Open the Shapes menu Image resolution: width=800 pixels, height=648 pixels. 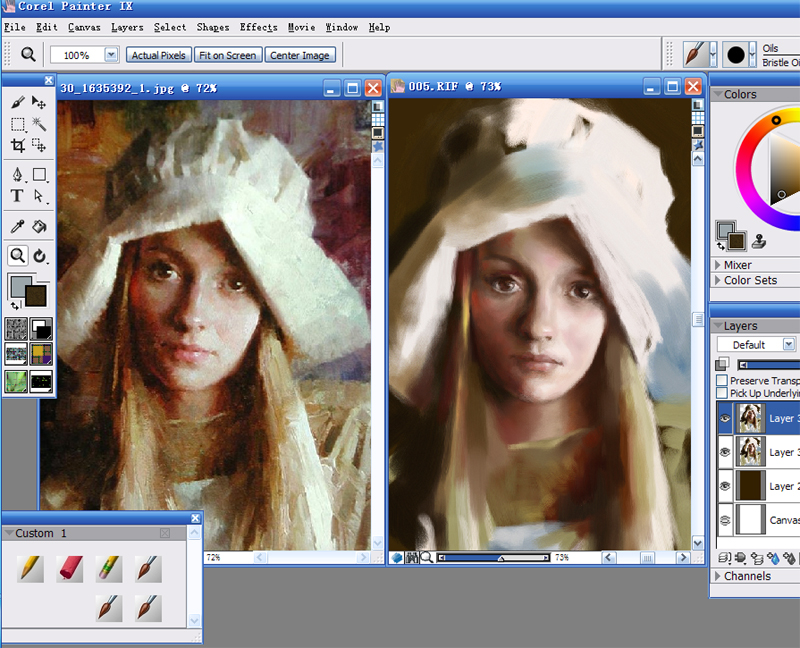pyautogui.click(x=213, y=27)
